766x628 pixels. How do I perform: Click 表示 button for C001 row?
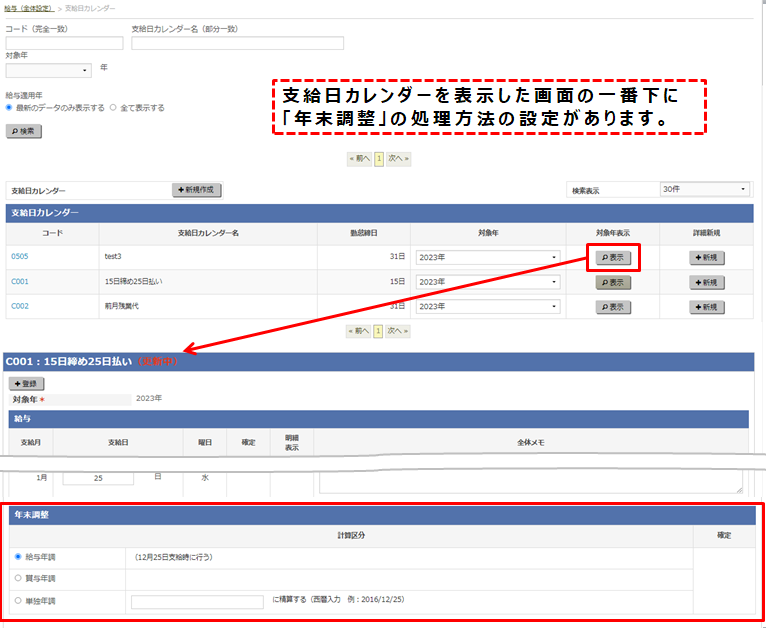click(613, 282)
